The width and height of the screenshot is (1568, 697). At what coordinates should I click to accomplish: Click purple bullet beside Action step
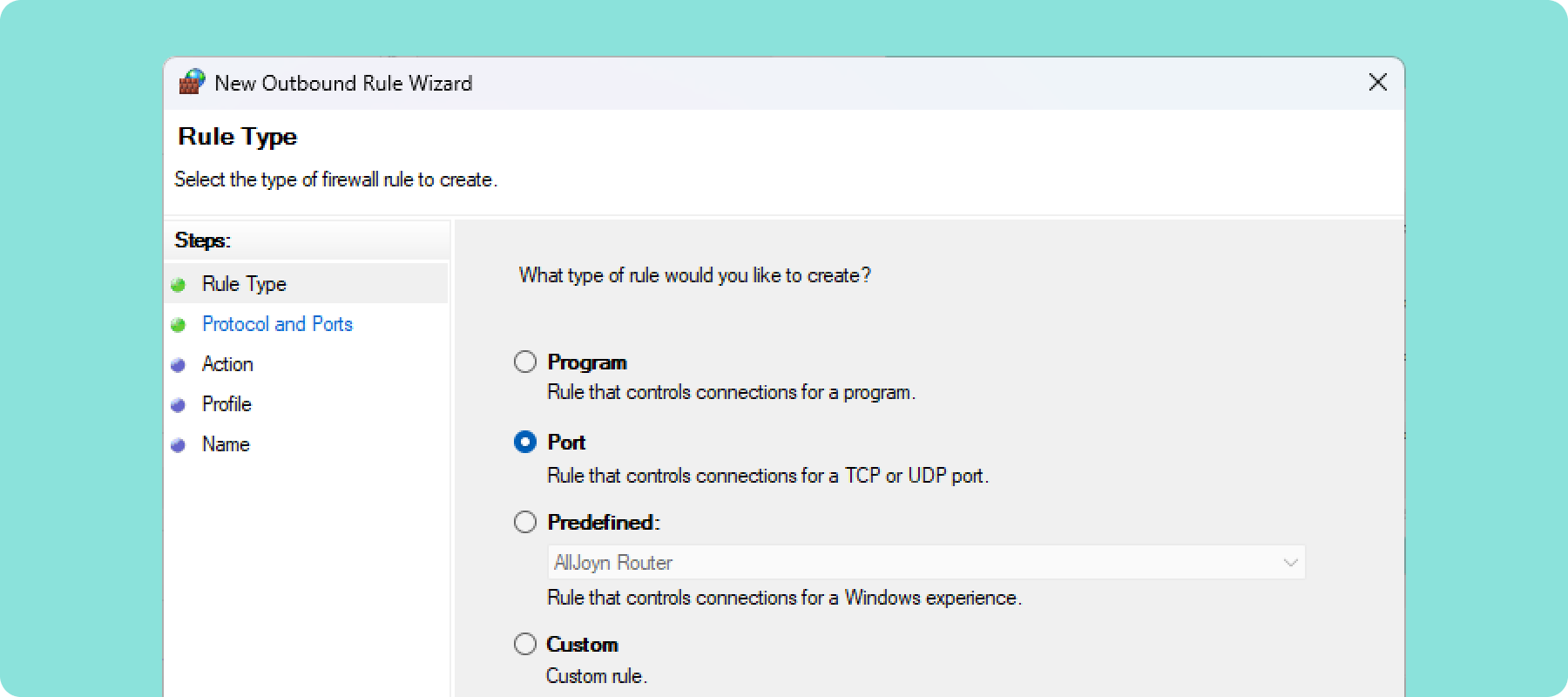pos(179,365)
